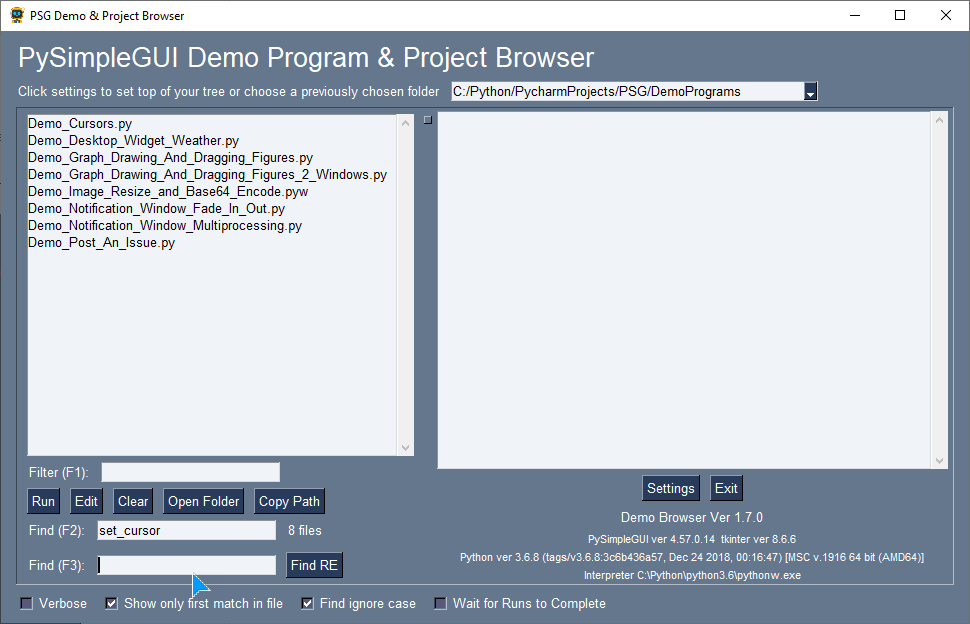
Task: Click the PSG robot icon in the title bar
Action: coord(17,15)
